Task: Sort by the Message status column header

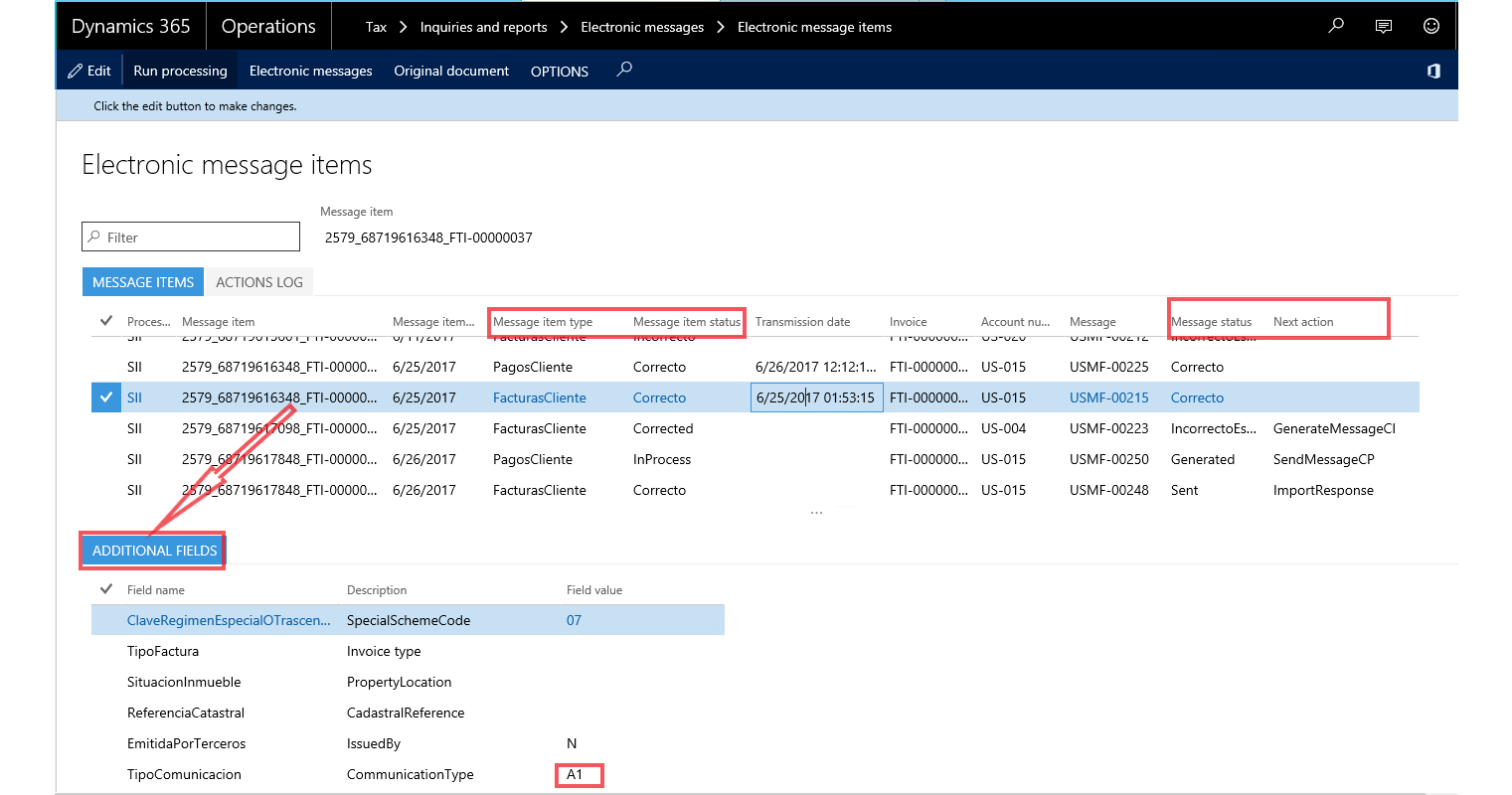Action: point(1212,322)
